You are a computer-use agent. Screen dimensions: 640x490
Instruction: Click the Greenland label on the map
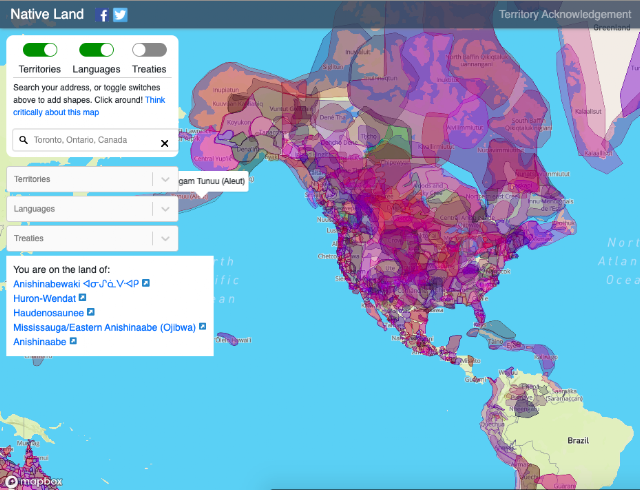(x=611, y=28)
